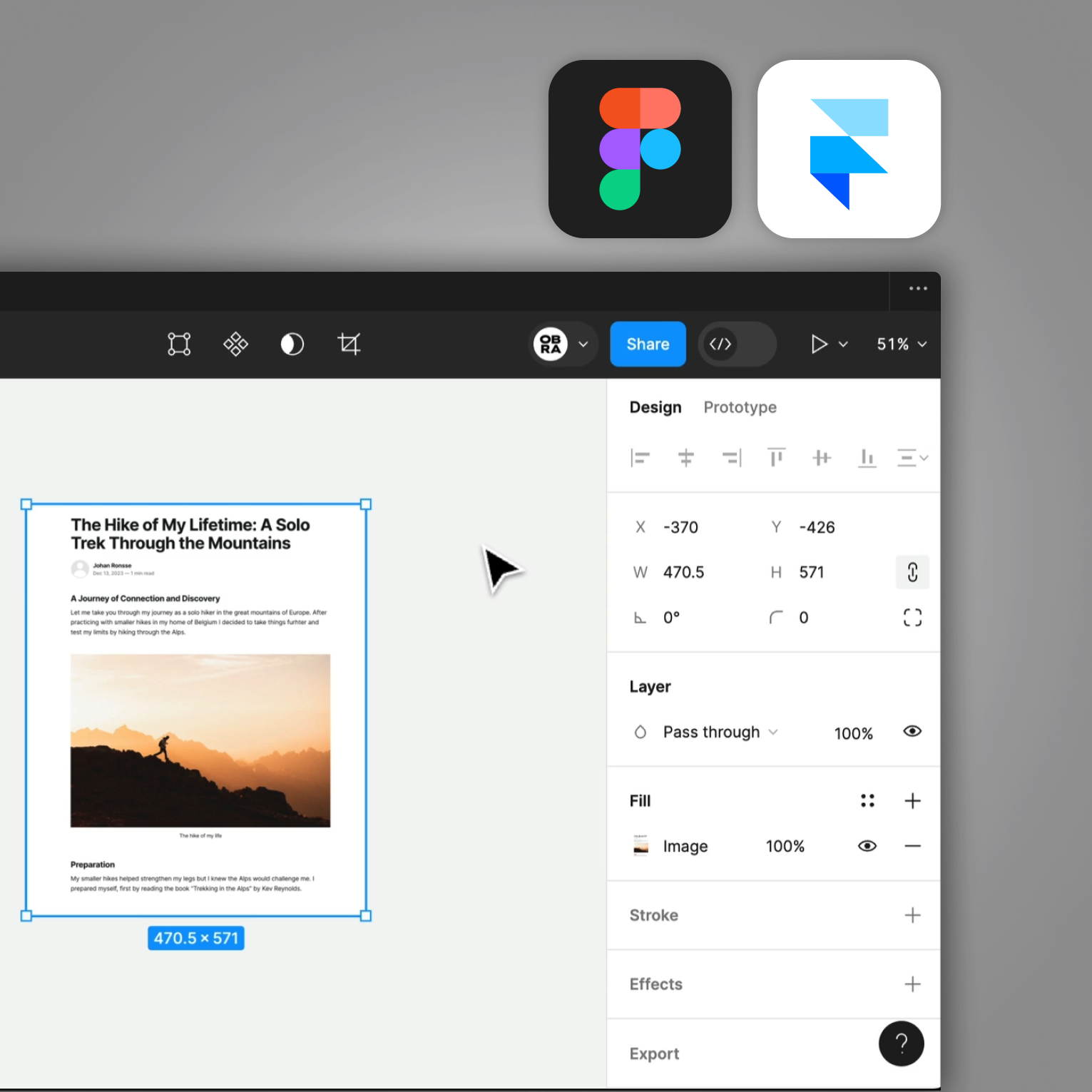This screenshot has width=1092, height=1092.
Task: Select the crop image tool
Action: click(x=349, y=344)
